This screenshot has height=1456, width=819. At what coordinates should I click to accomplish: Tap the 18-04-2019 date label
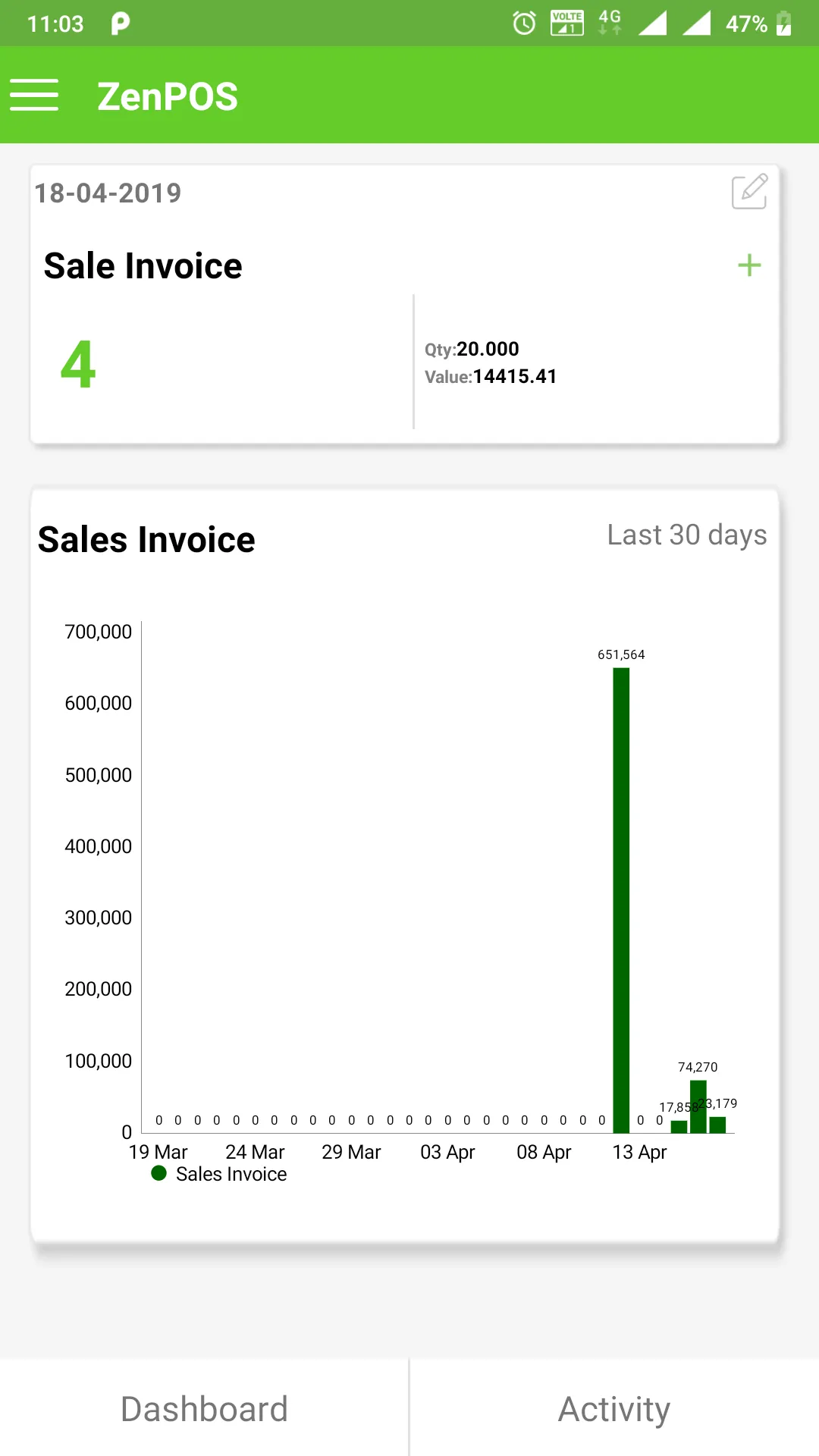(108, 193)
